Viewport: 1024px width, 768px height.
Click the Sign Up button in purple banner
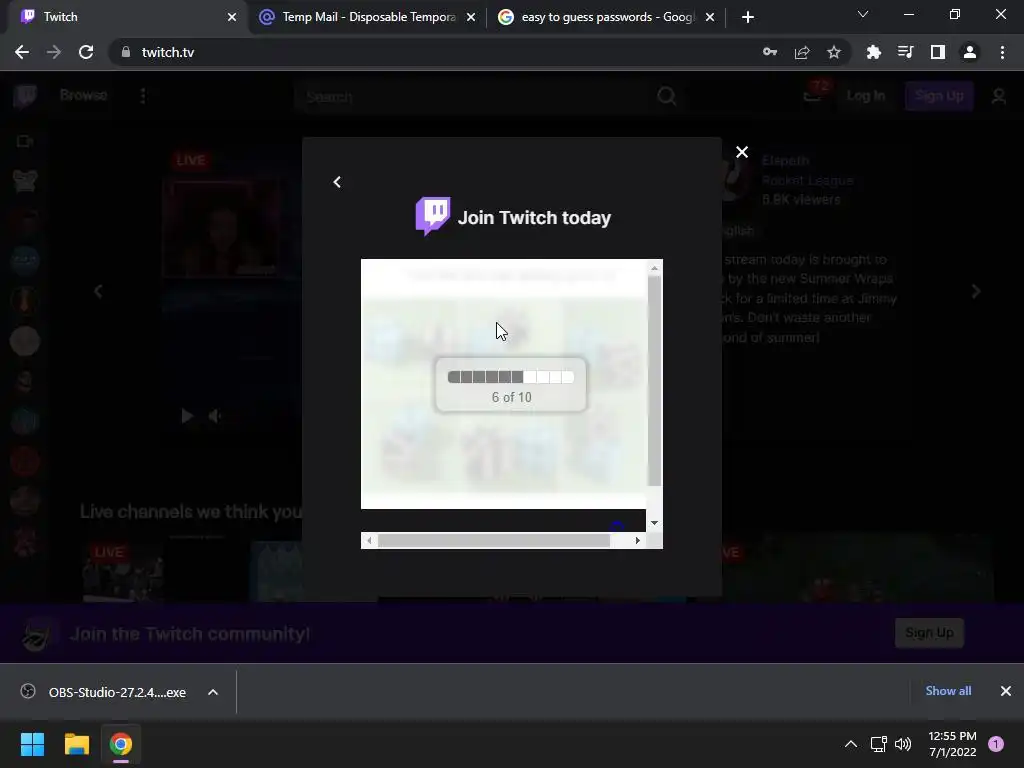[929, 633]
